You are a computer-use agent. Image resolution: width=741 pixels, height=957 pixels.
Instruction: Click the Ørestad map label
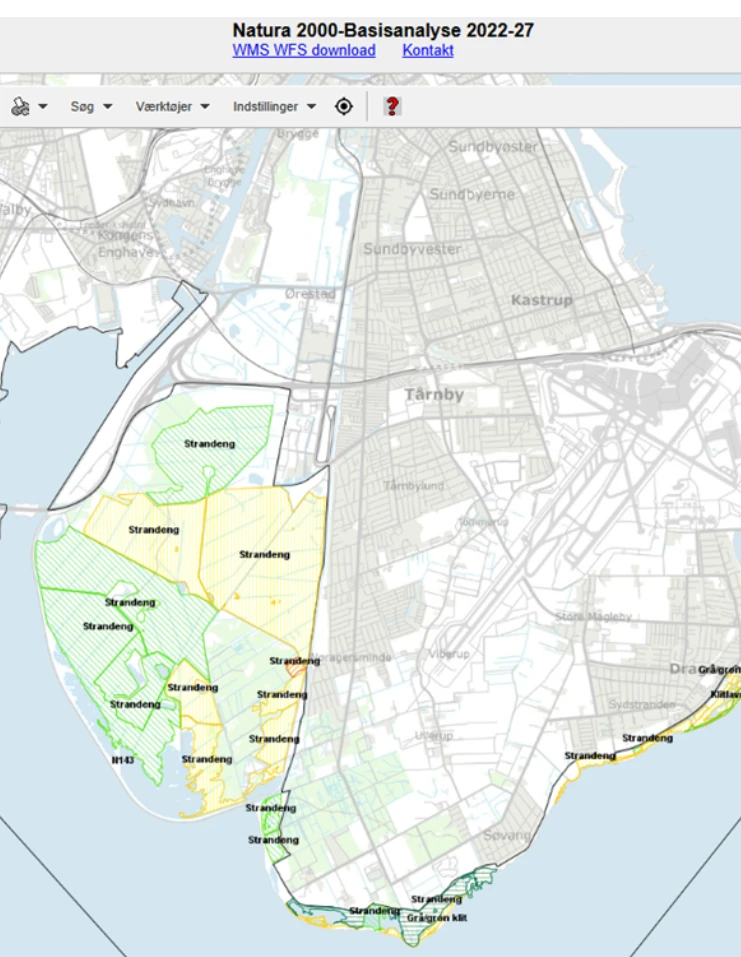pyautogui.click(x=310, y=294)
